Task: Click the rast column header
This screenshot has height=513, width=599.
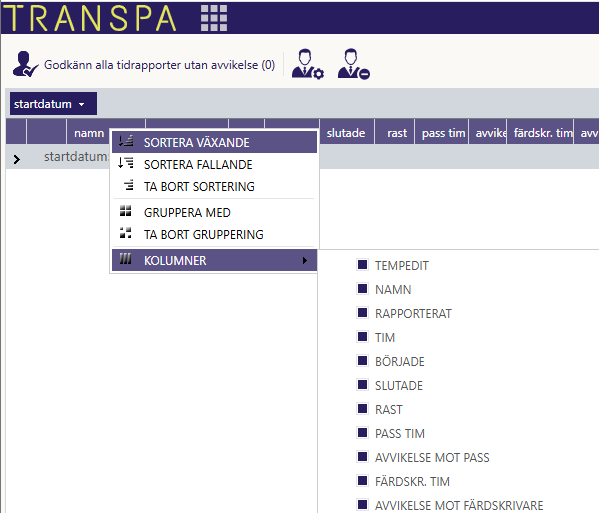Action: [x=395, y=133]
